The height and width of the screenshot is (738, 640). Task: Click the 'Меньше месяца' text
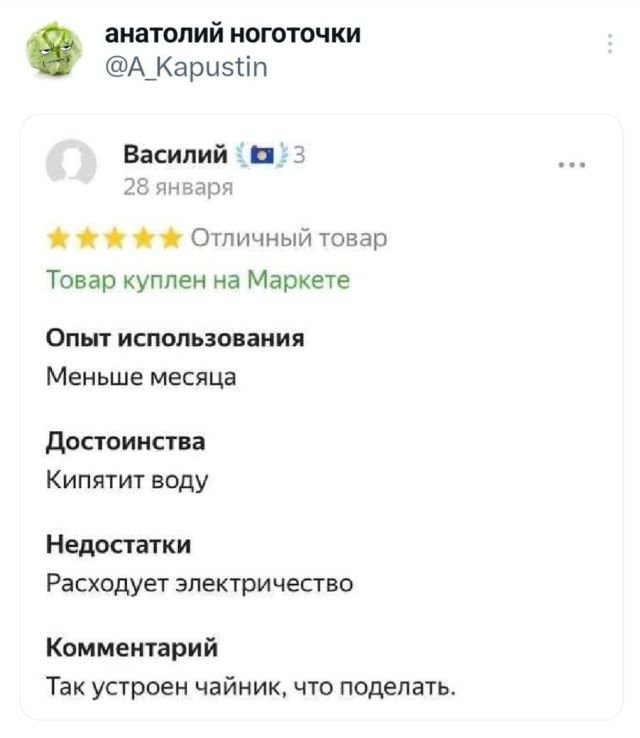pyautogui.click(x=141, y=377)
